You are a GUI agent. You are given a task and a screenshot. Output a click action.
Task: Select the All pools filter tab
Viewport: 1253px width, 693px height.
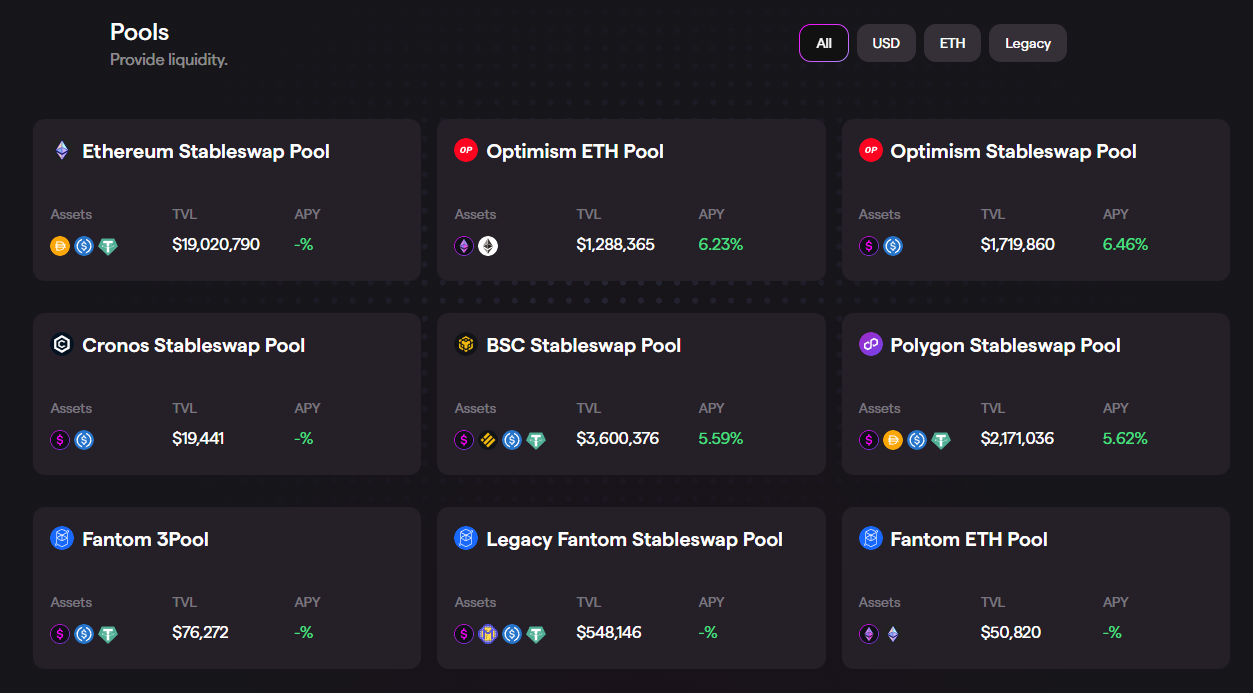(x=824, y=43)
